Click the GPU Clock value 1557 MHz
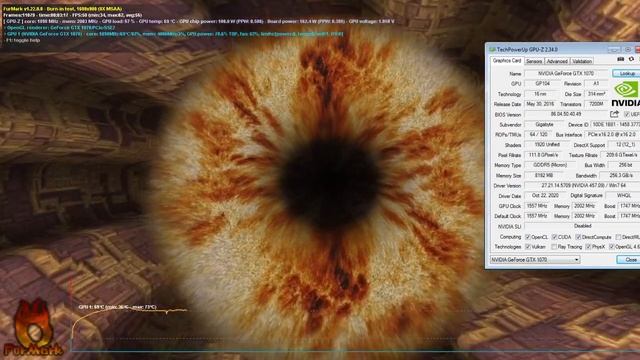Viewport: 640px width, 360px height. click(537, 206)
